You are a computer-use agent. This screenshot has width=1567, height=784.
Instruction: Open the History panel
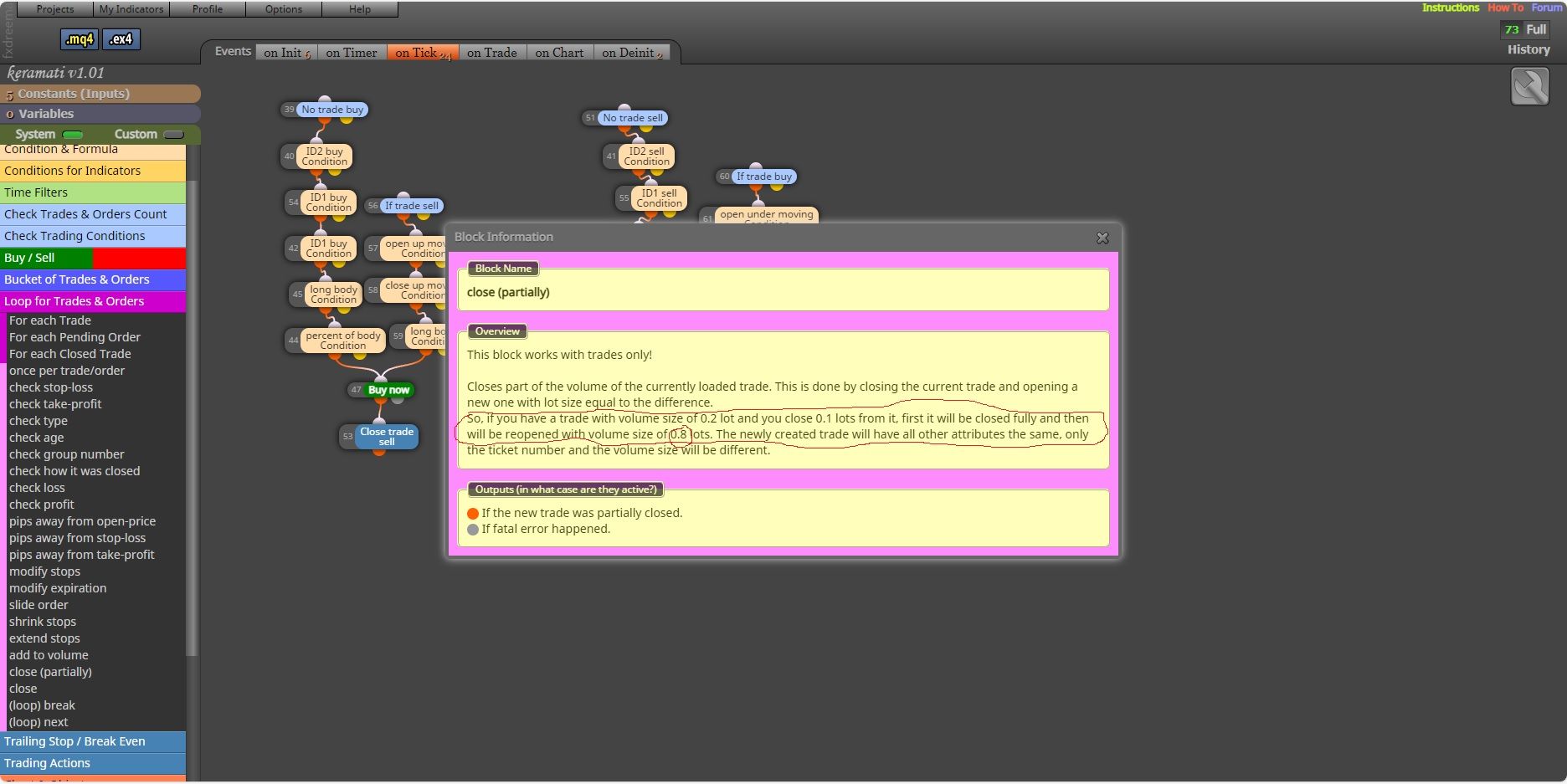pyautogui.click(x=1528, y=49)
